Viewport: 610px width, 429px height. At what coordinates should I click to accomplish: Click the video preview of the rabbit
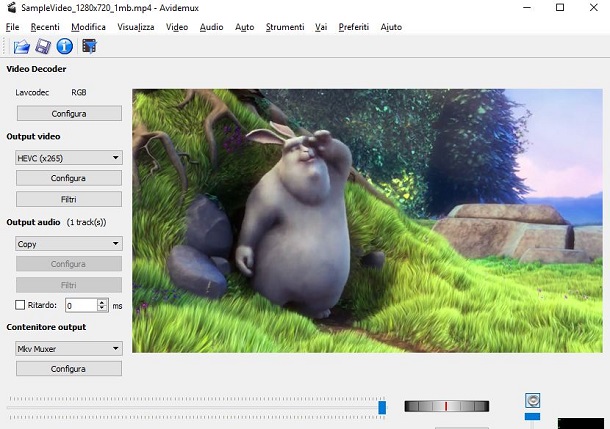point(367,221)
